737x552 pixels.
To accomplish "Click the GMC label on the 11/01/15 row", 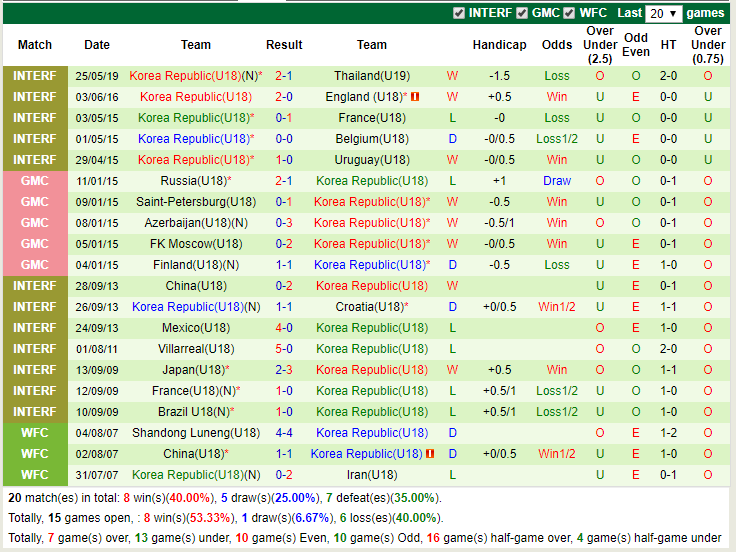I will coord(35,181).
